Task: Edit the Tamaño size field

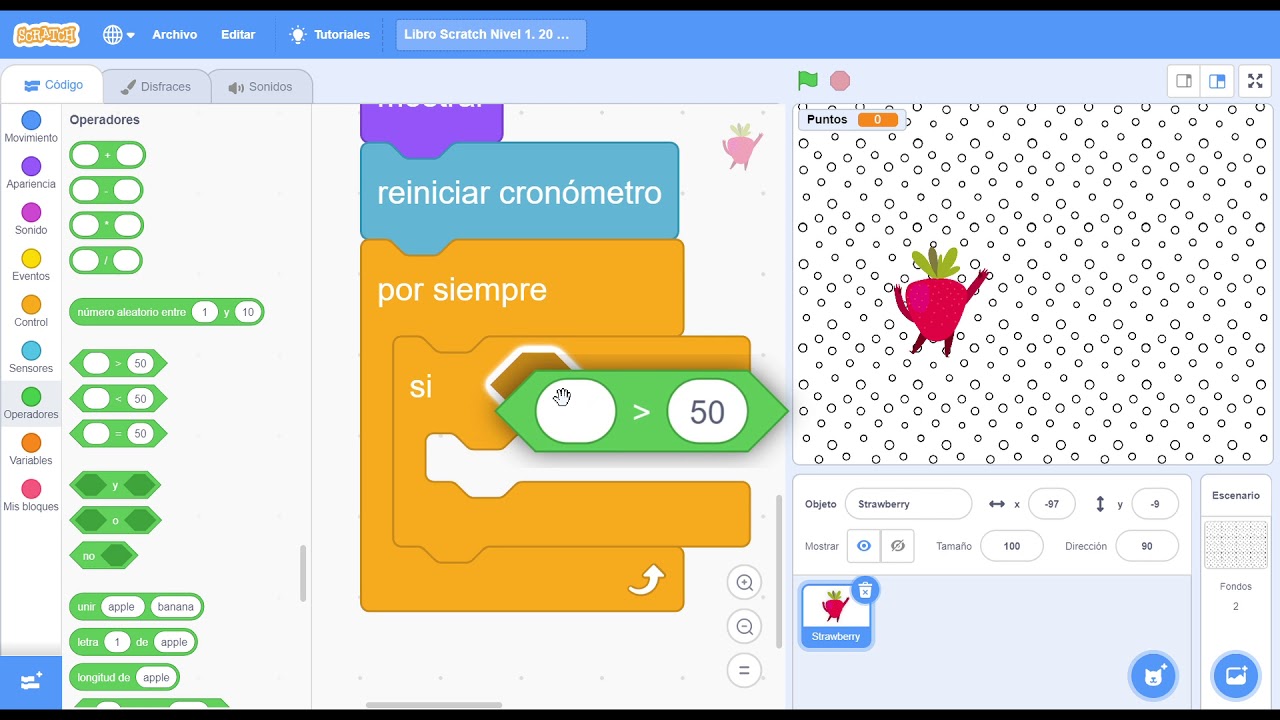Action: coord(1012,546)
